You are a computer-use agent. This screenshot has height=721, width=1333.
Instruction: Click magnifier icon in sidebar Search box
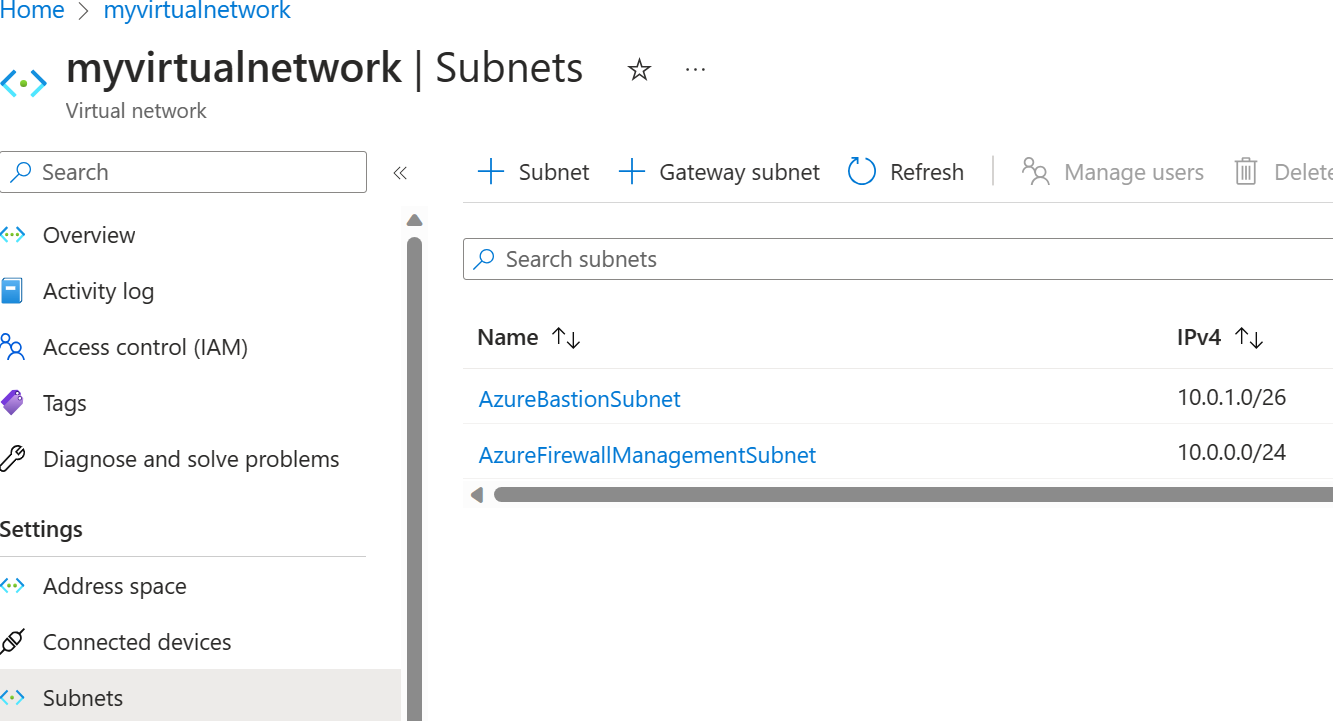coord(20,172)
